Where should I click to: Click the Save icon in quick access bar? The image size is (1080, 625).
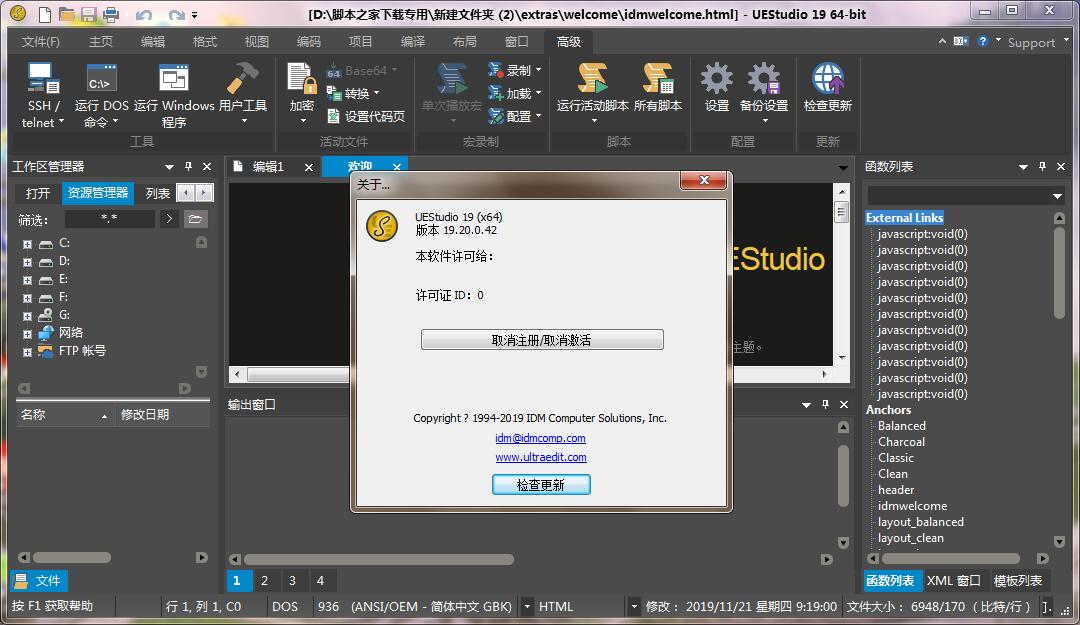tap(89, 14)
